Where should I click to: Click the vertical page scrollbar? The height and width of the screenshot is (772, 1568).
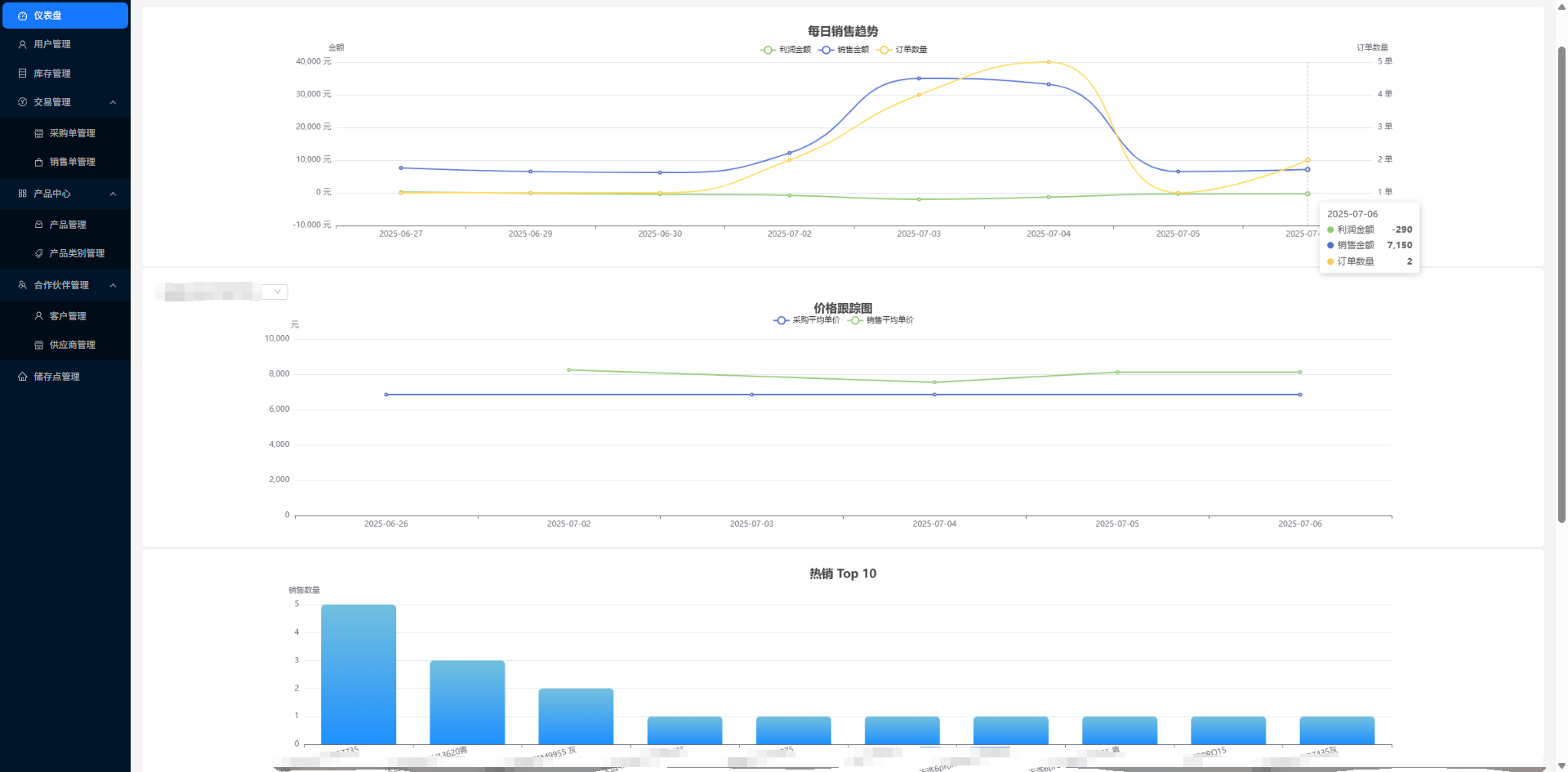click(1561, 286)
